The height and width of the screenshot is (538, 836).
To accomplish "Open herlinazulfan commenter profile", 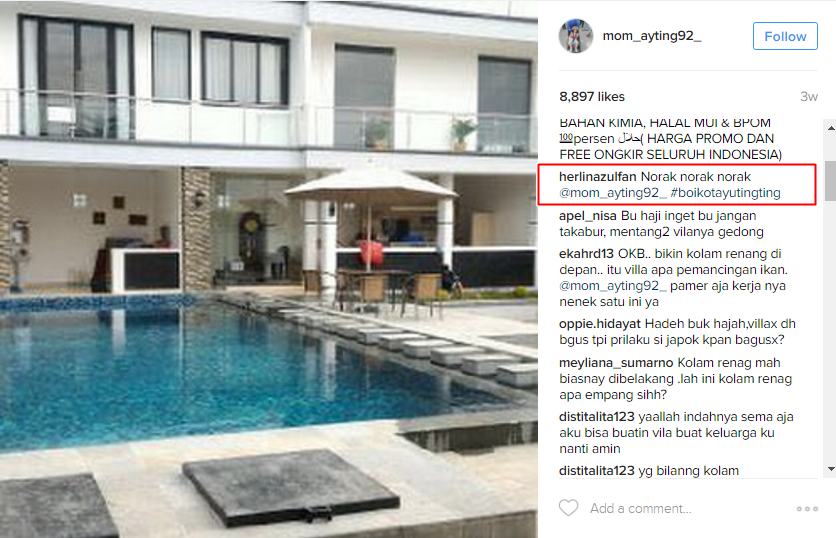I will [x=598, y=176].
